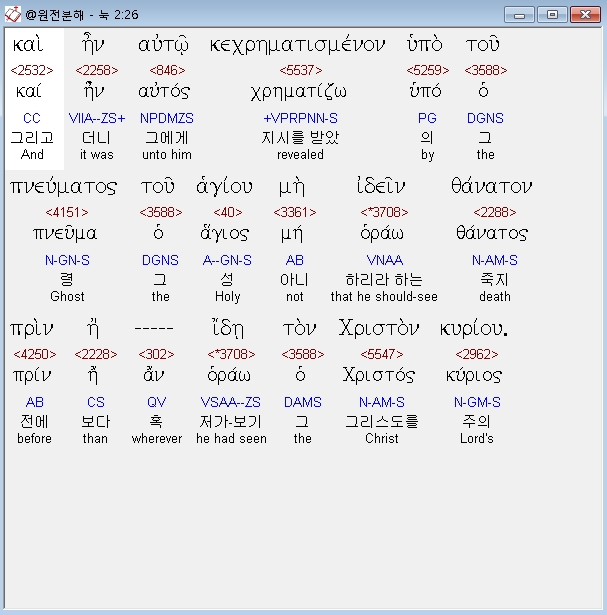Click Strong's number <5259>

(427, 70)
